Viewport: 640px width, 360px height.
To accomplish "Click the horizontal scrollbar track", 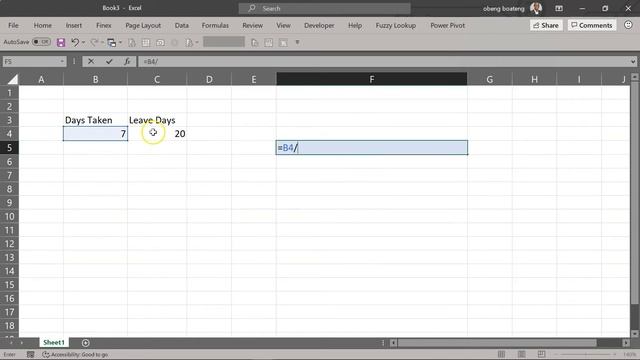I will [x=510, y=343].
